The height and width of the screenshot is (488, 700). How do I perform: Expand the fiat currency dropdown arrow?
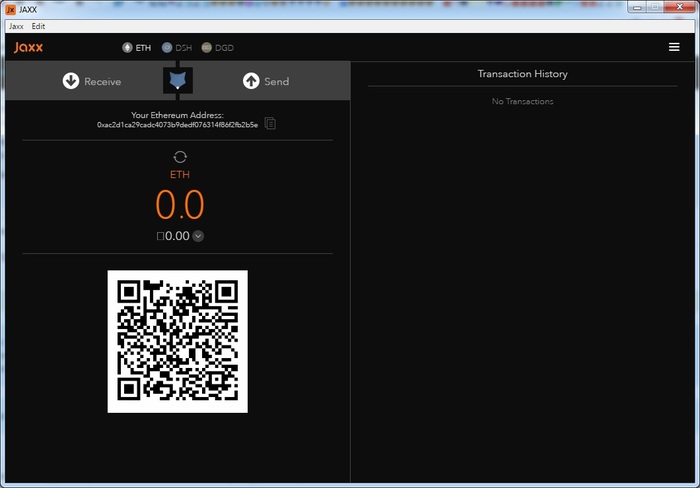198,236
